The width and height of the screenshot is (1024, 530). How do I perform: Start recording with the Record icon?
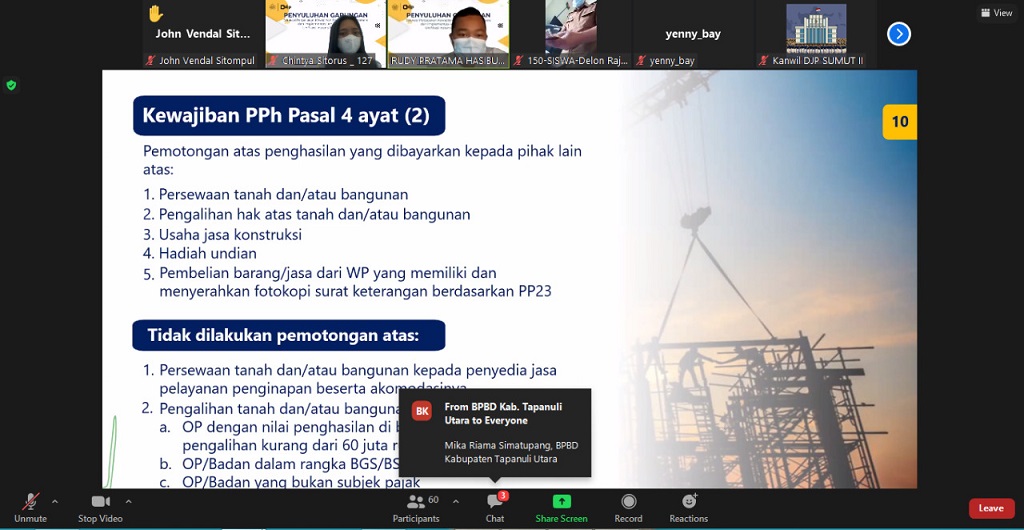[628, 507]
